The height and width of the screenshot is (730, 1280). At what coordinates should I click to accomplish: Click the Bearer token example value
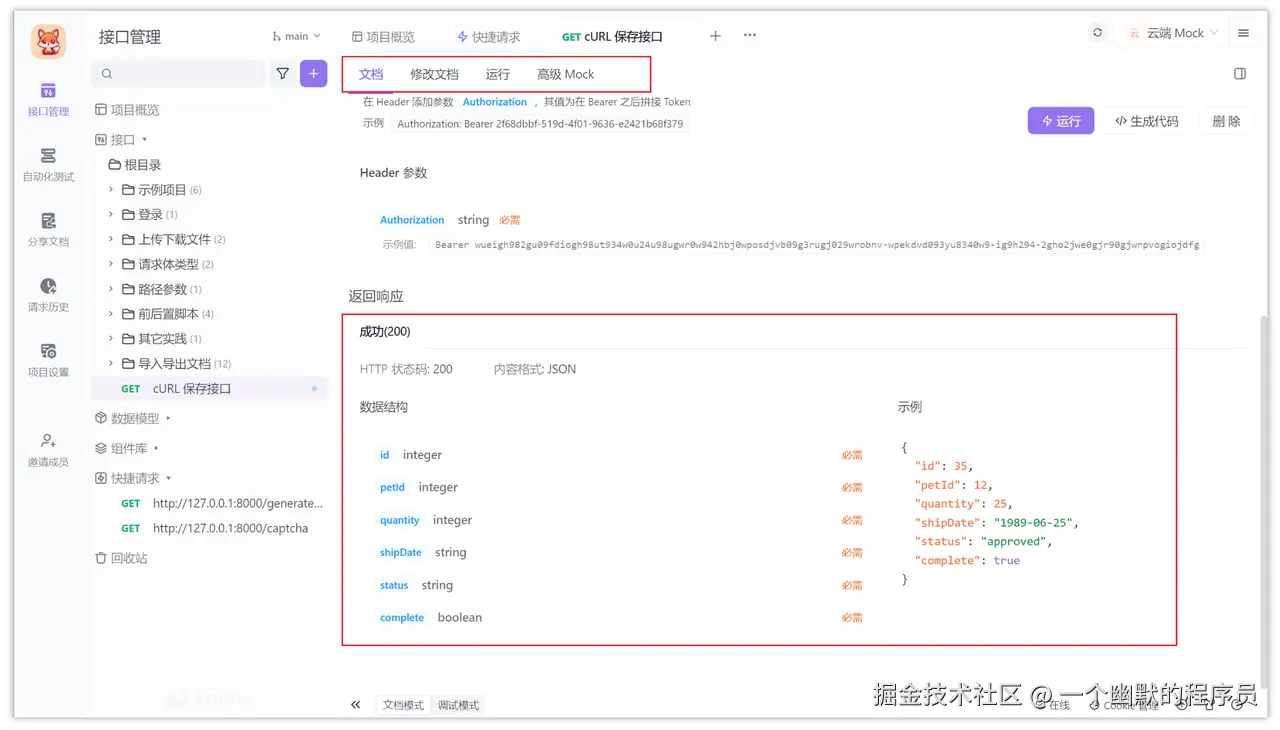(817, 244)
